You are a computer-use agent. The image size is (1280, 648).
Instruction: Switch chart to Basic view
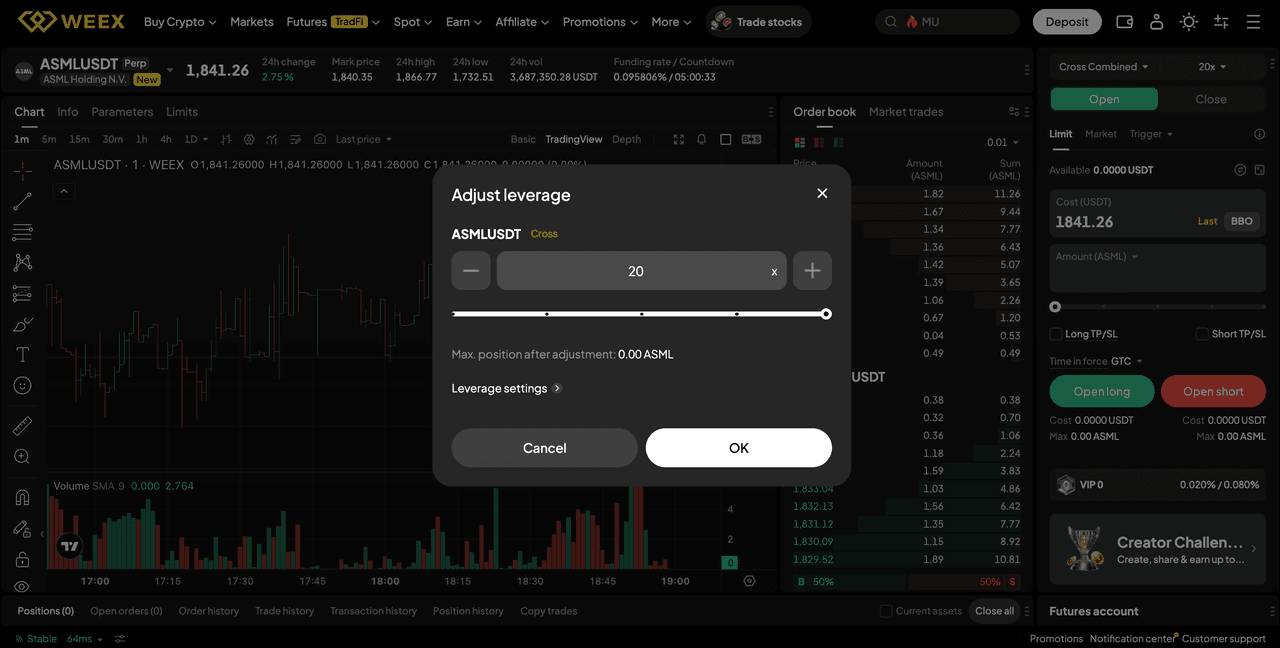[523, 139]
